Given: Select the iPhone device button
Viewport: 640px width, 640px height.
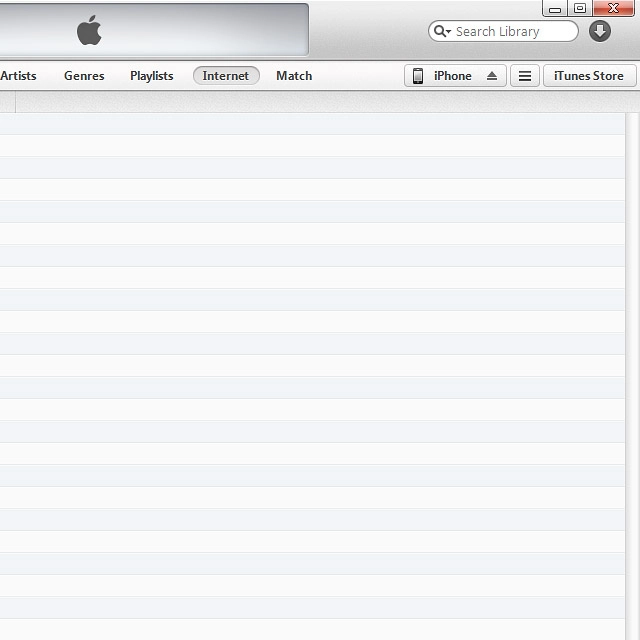Looking at the screenshot, I should pos(452,76).
